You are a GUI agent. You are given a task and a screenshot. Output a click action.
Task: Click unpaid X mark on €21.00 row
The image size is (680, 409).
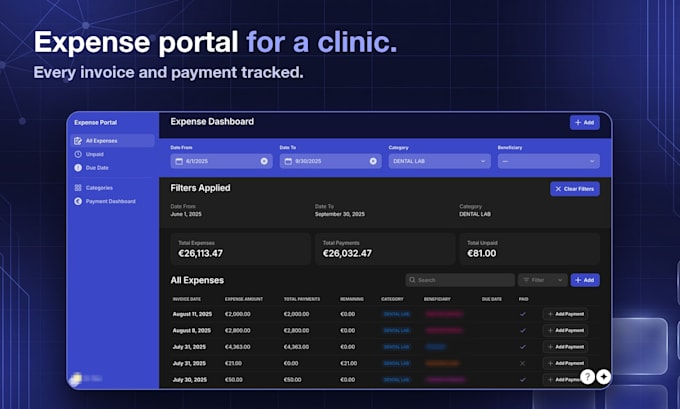pos(523,363)
